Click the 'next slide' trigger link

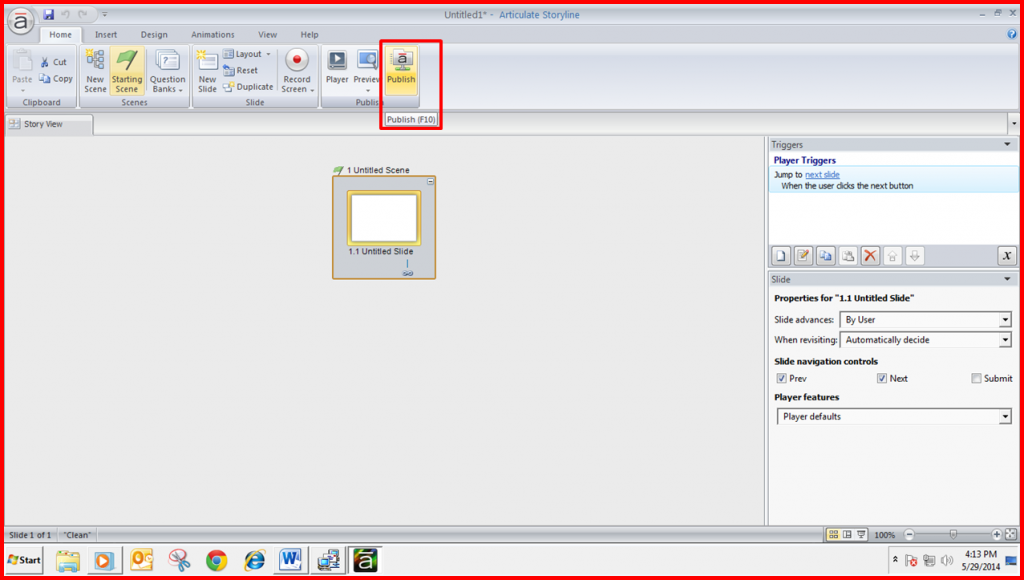pos(822,174)
